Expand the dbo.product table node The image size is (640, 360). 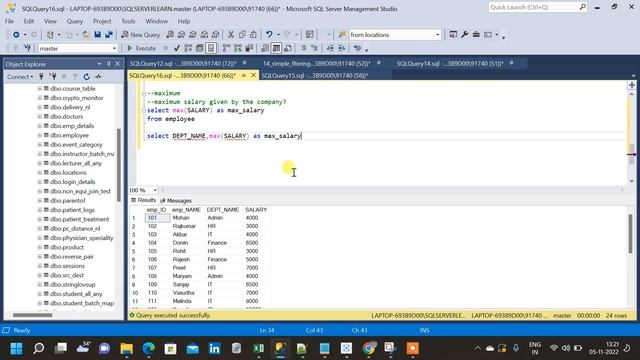pyautogui.click(x=40, y=247)
